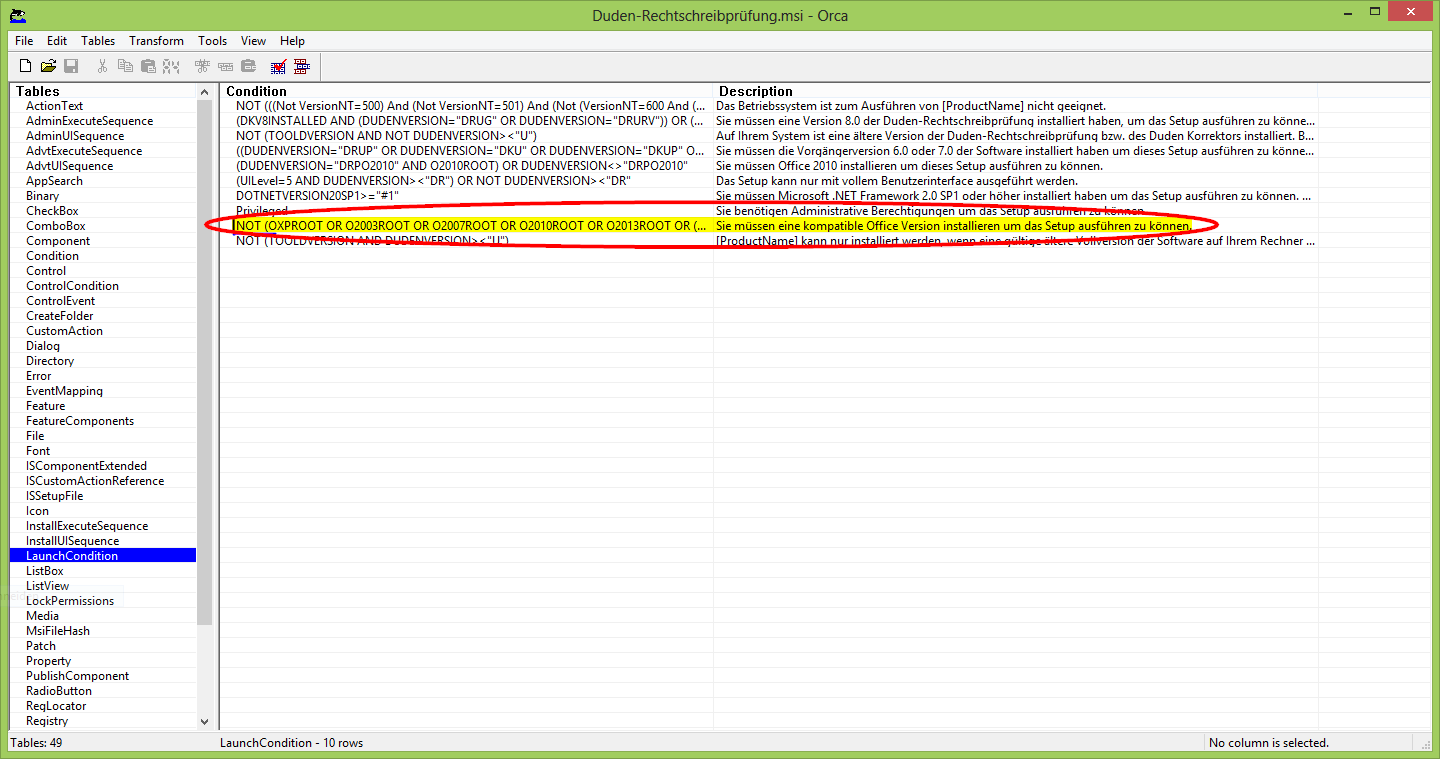Click the down arrow of the tables scrollbar
This screenshot has width=1440, height=759.
click(x=205, y=720)
